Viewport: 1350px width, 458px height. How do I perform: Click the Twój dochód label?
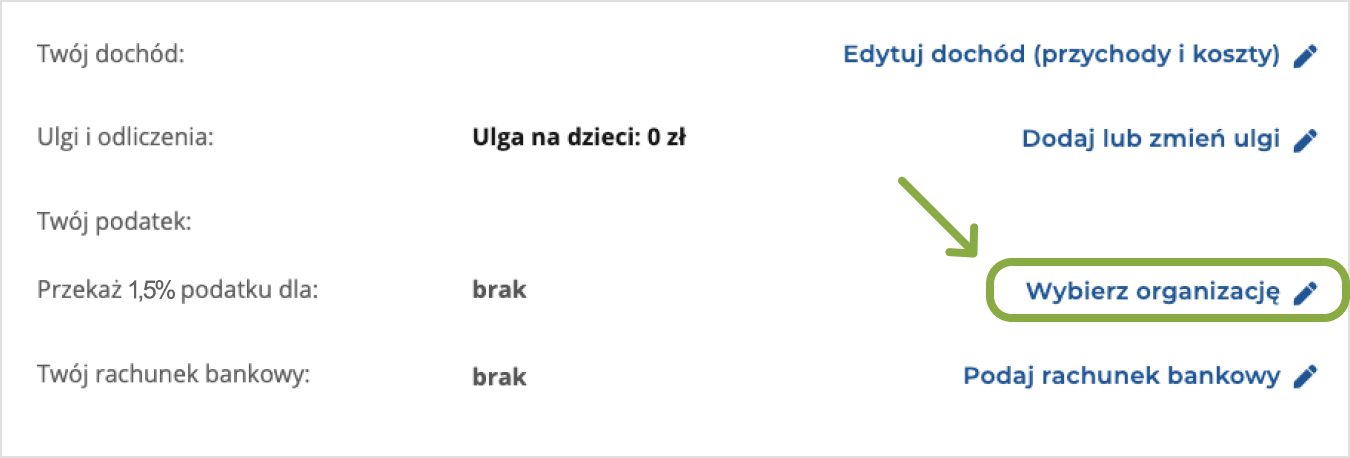click(x=111, y=54)
